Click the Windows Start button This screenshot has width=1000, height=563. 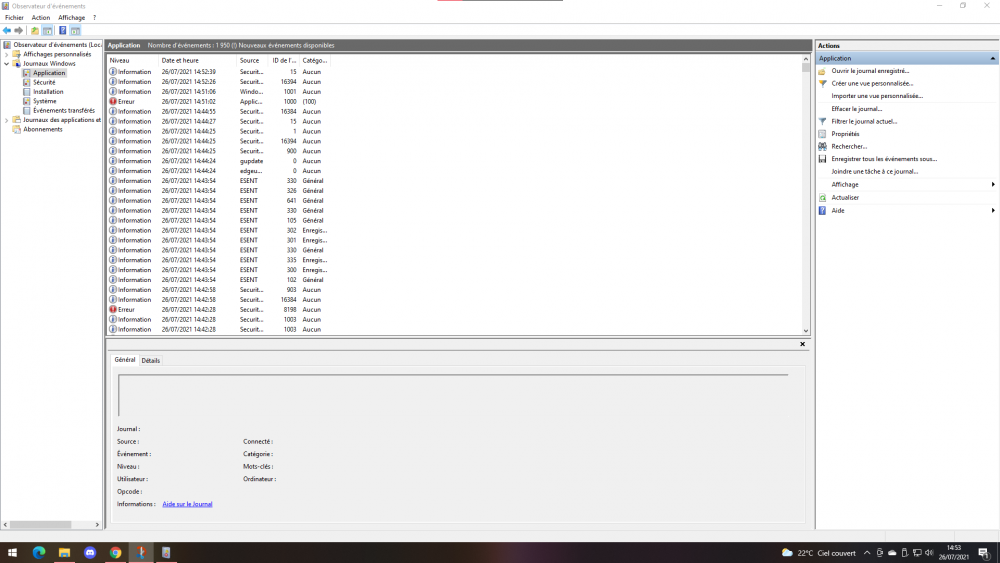point(13,553)
